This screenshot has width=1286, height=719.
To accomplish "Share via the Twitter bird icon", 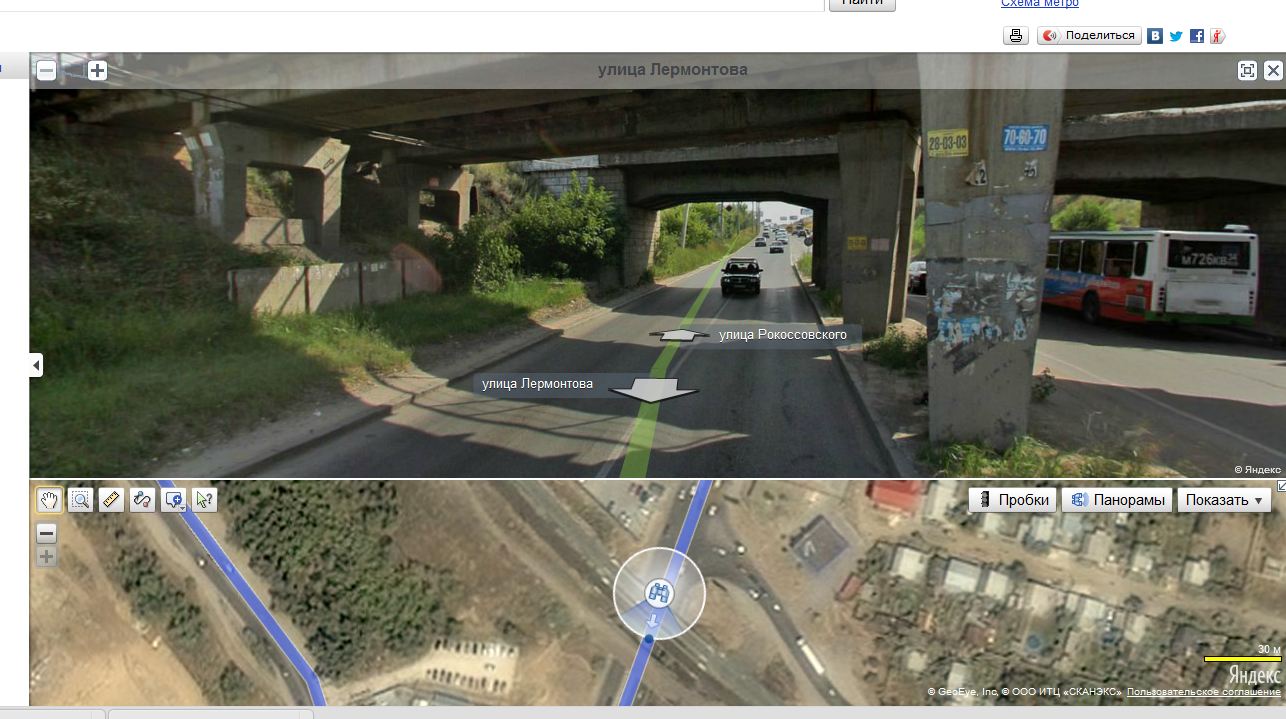I will (1177, 36).
